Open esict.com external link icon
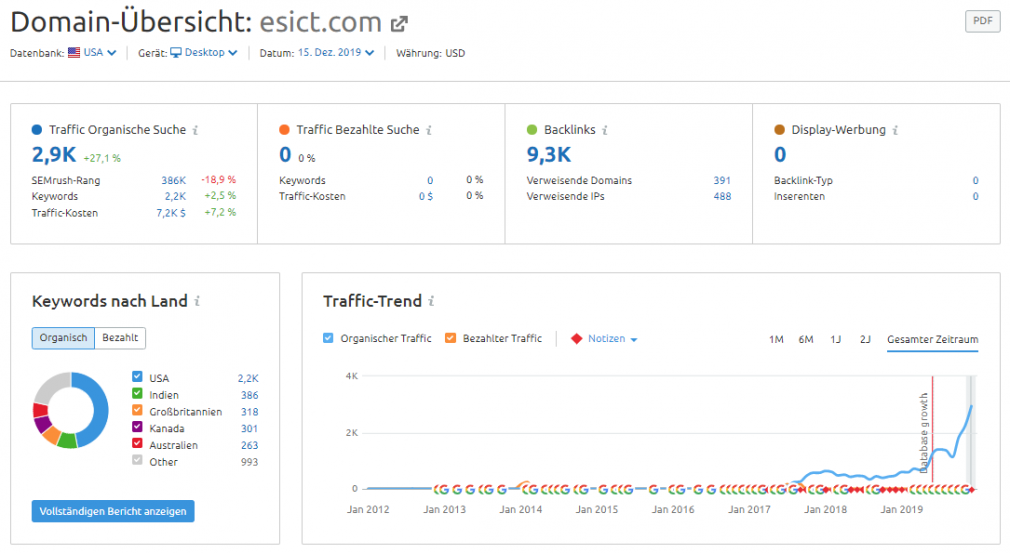This screenshot has height=553, width=1010. click(x=399, y=24)
